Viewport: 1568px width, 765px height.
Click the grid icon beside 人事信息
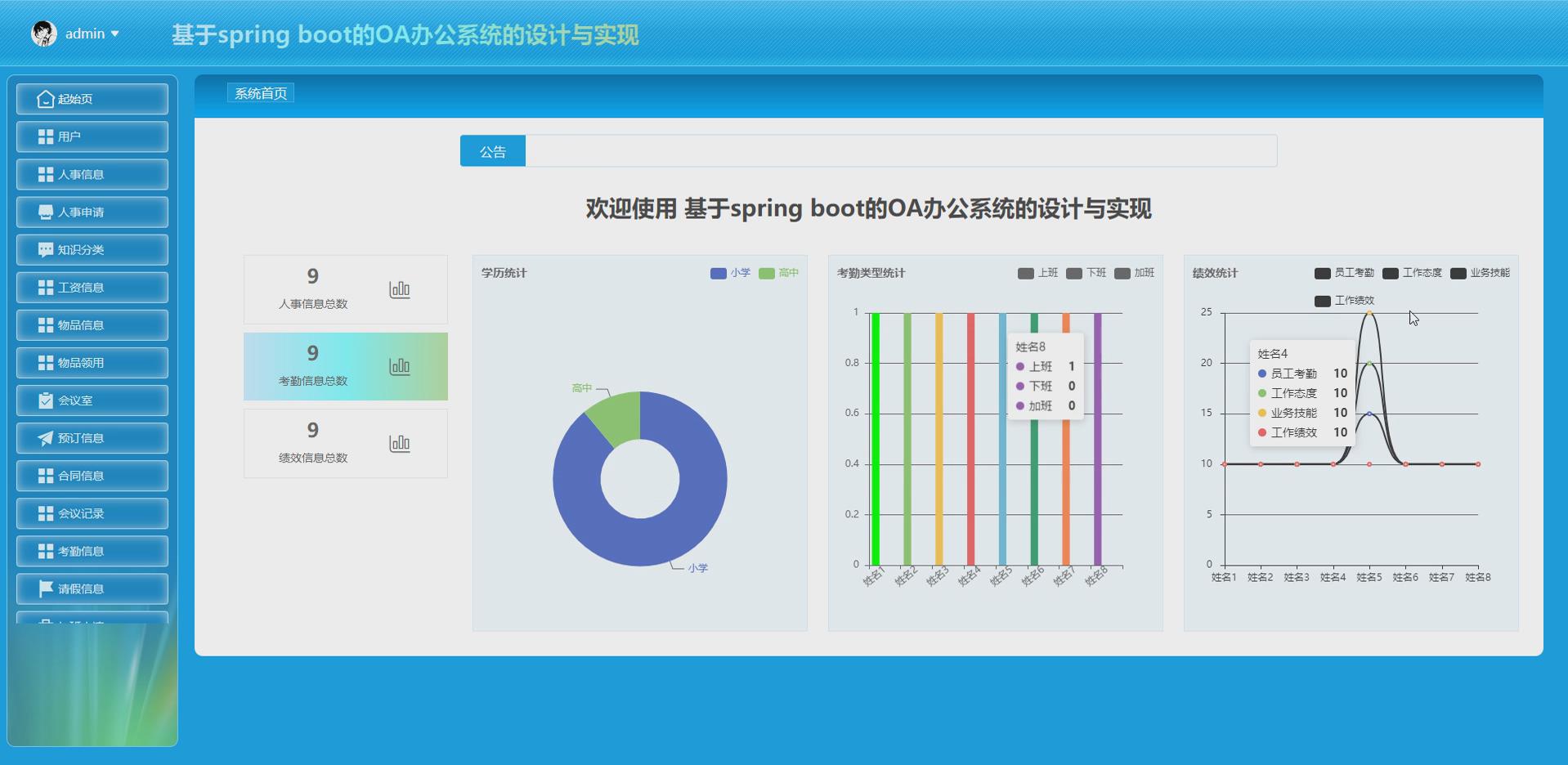pyautogui.click(x=46, y=174)
